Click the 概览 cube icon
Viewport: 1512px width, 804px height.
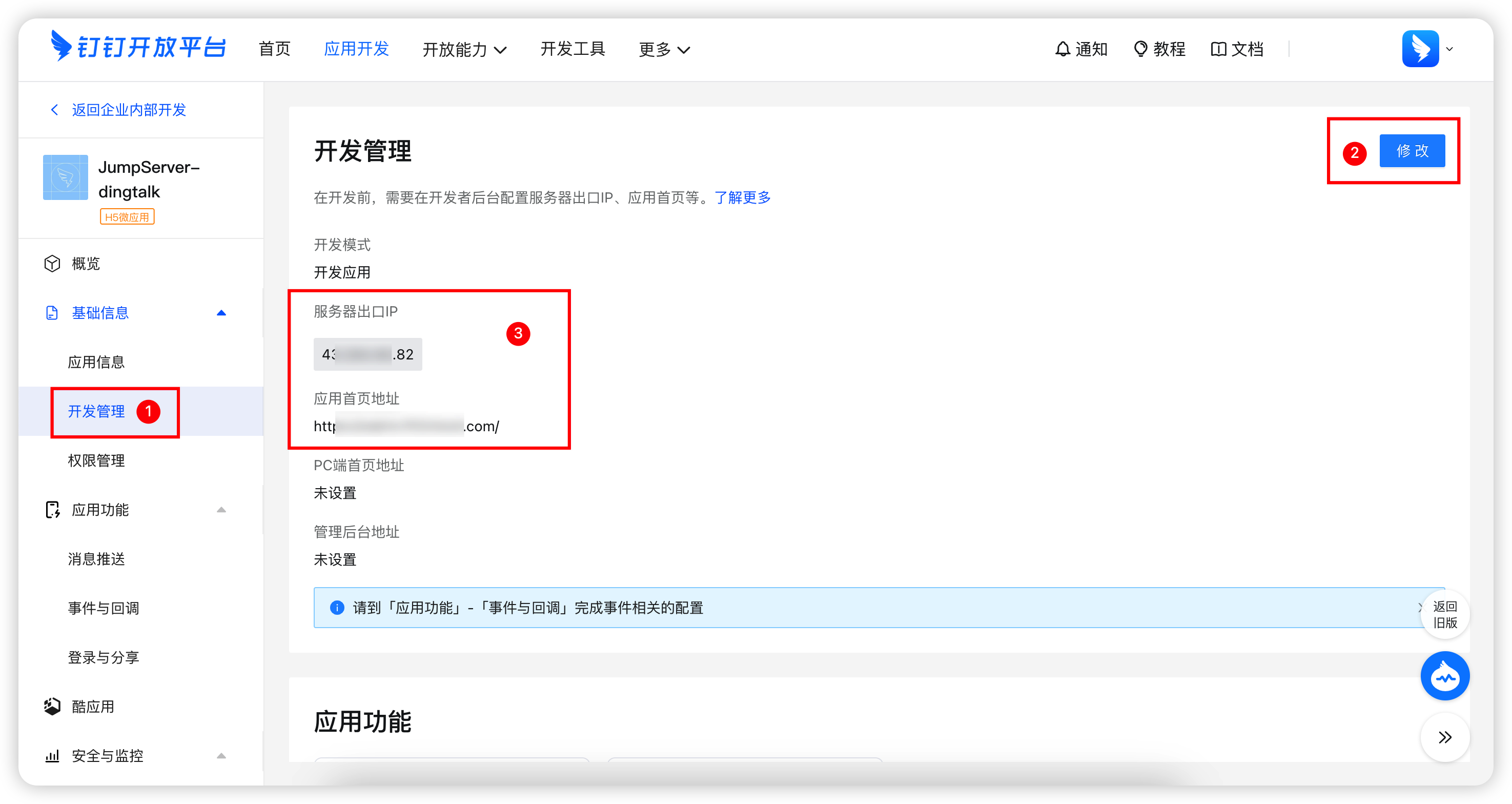coord(52,264)
